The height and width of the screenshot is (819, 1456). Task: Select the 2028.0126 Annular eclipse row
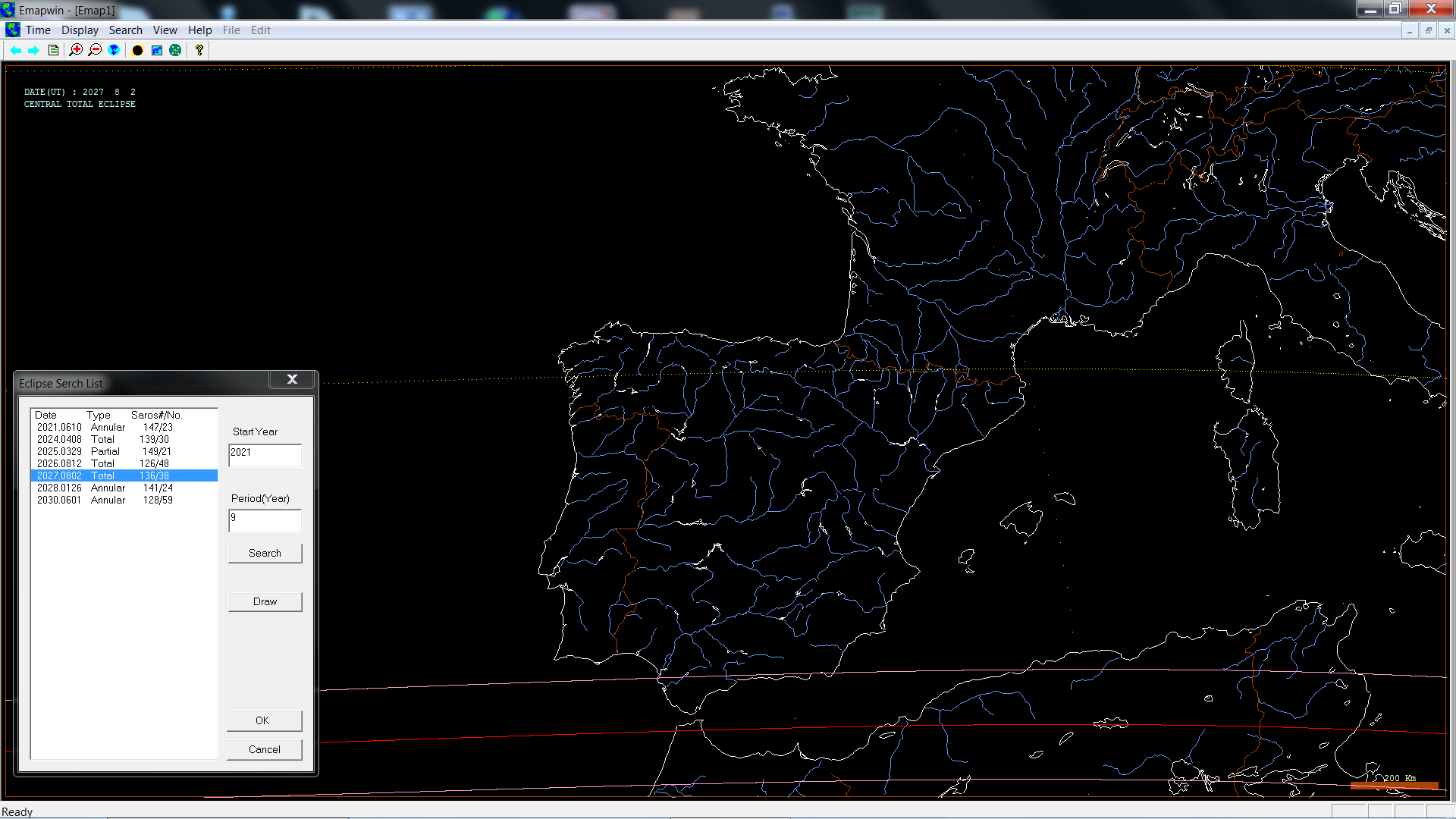(x=124, y=488)
